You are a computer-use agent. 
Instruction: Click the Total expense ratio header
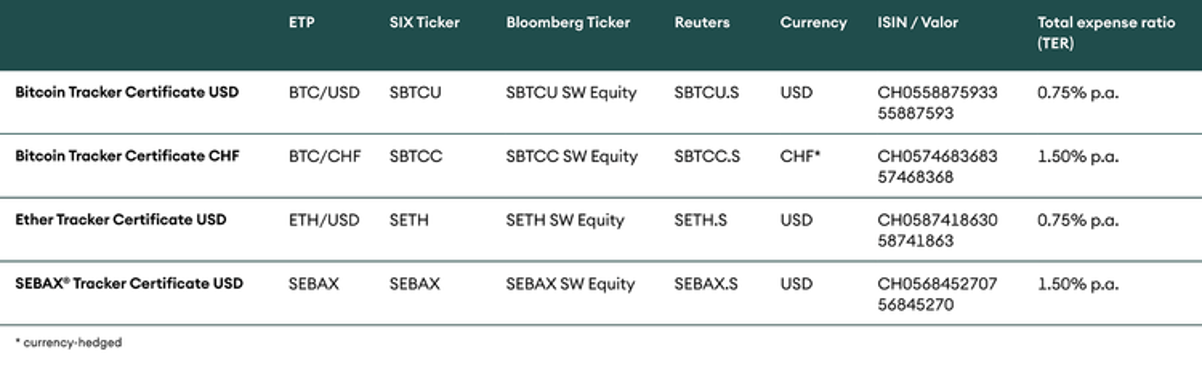[1106, 34]
